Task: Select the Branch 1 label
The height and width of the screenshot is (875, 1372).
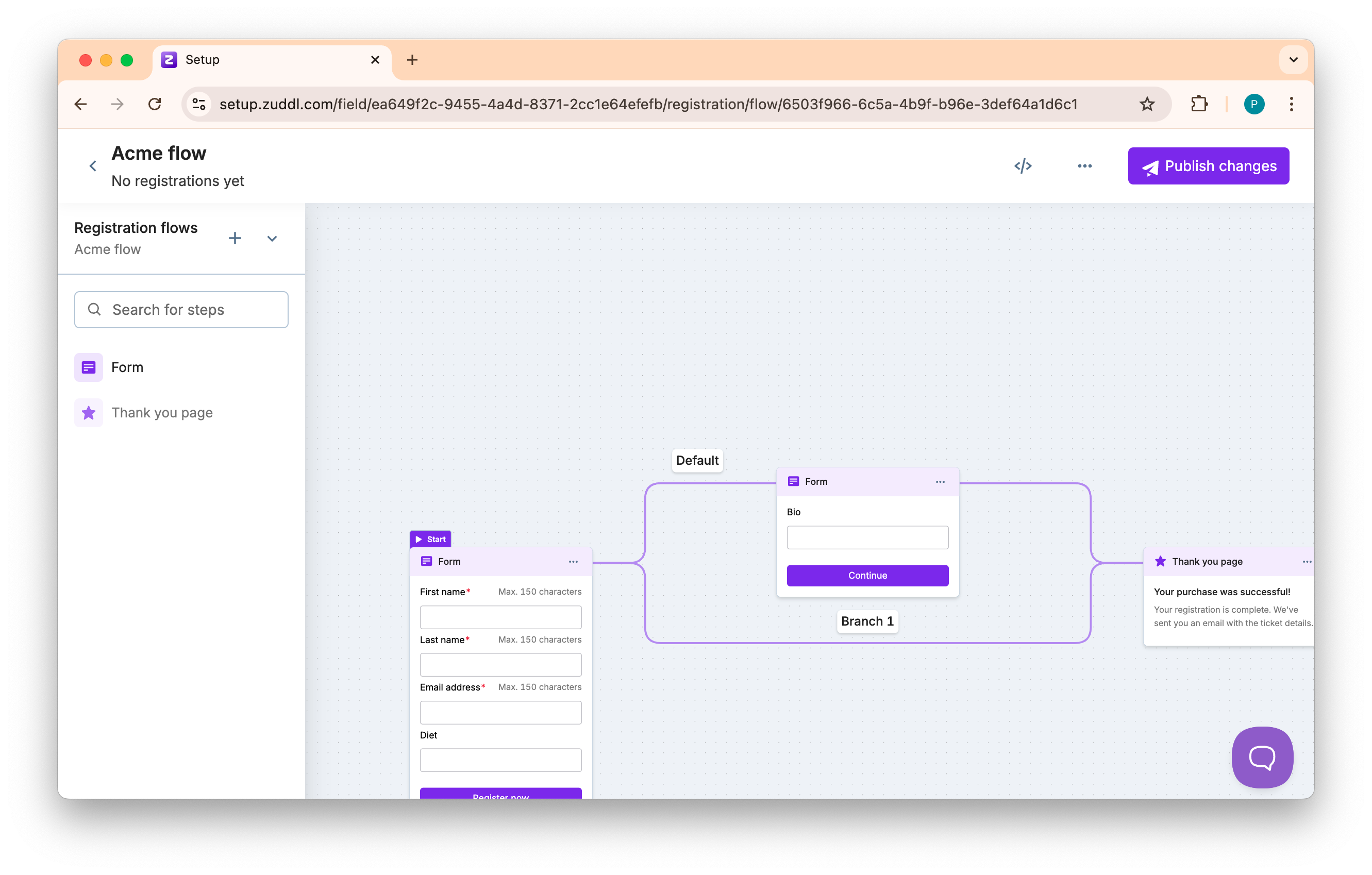Action: (866, 621)
